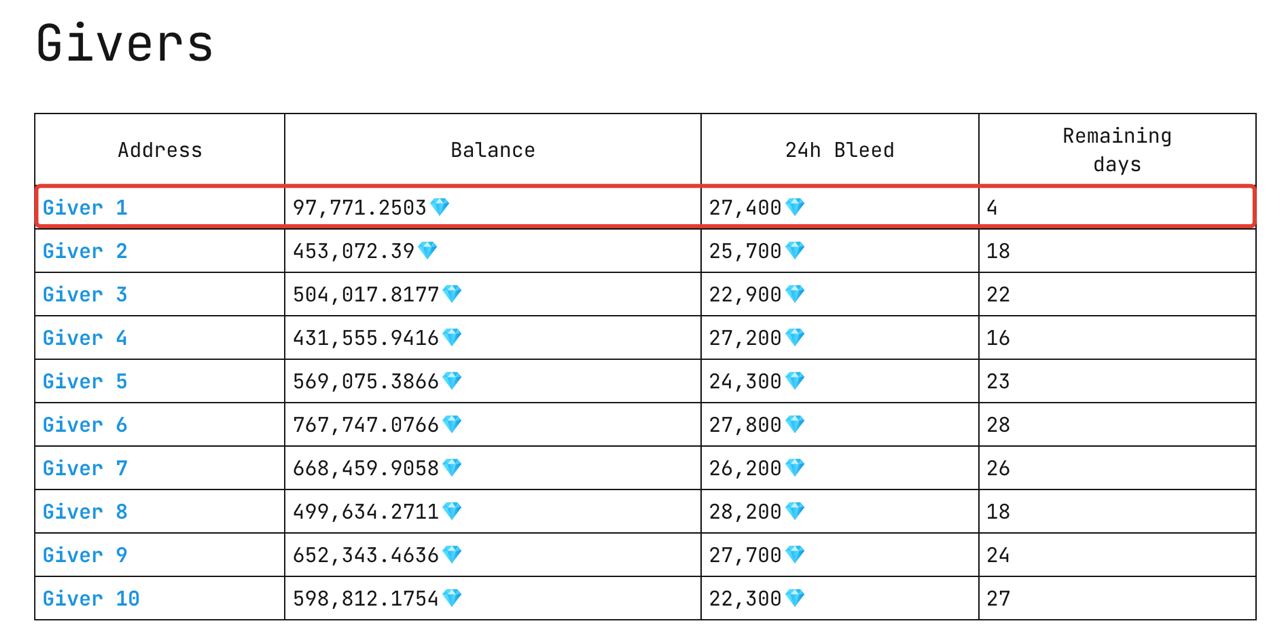Click the Balance column header
1280x641 pixels.
[492, 150]
